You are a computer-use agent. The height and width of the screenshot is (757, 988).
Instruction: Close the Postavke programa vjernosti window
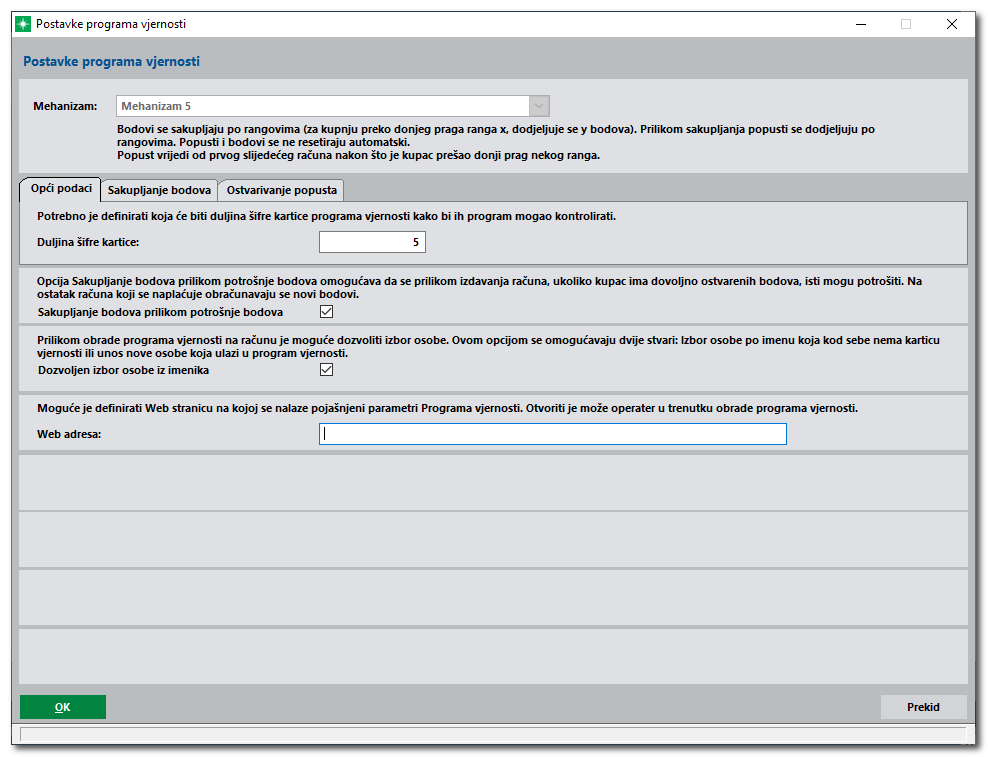(x=951, y=24)
